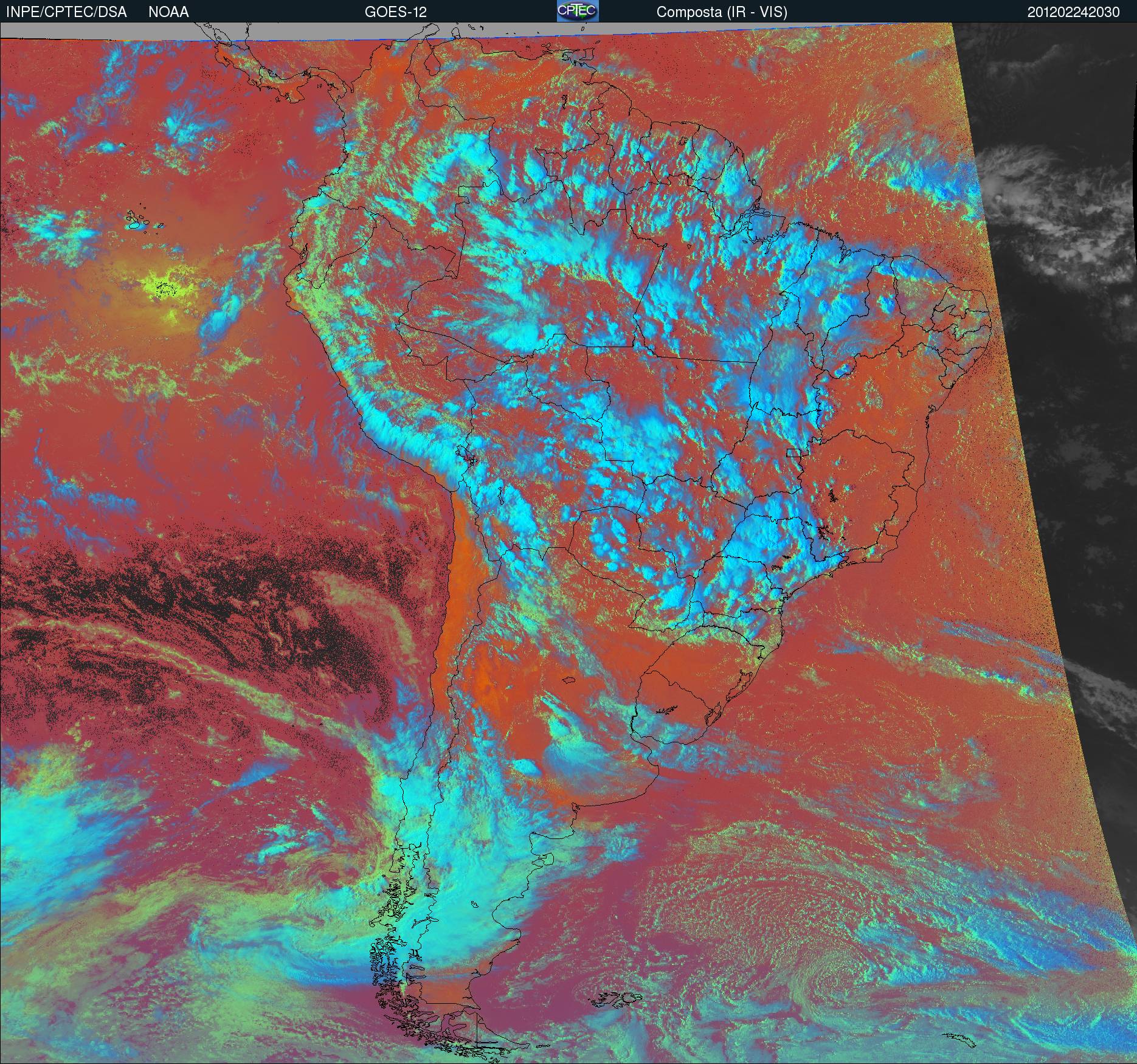
Task: Click the 201202242030 timestamp
Action: (1073, 12)
